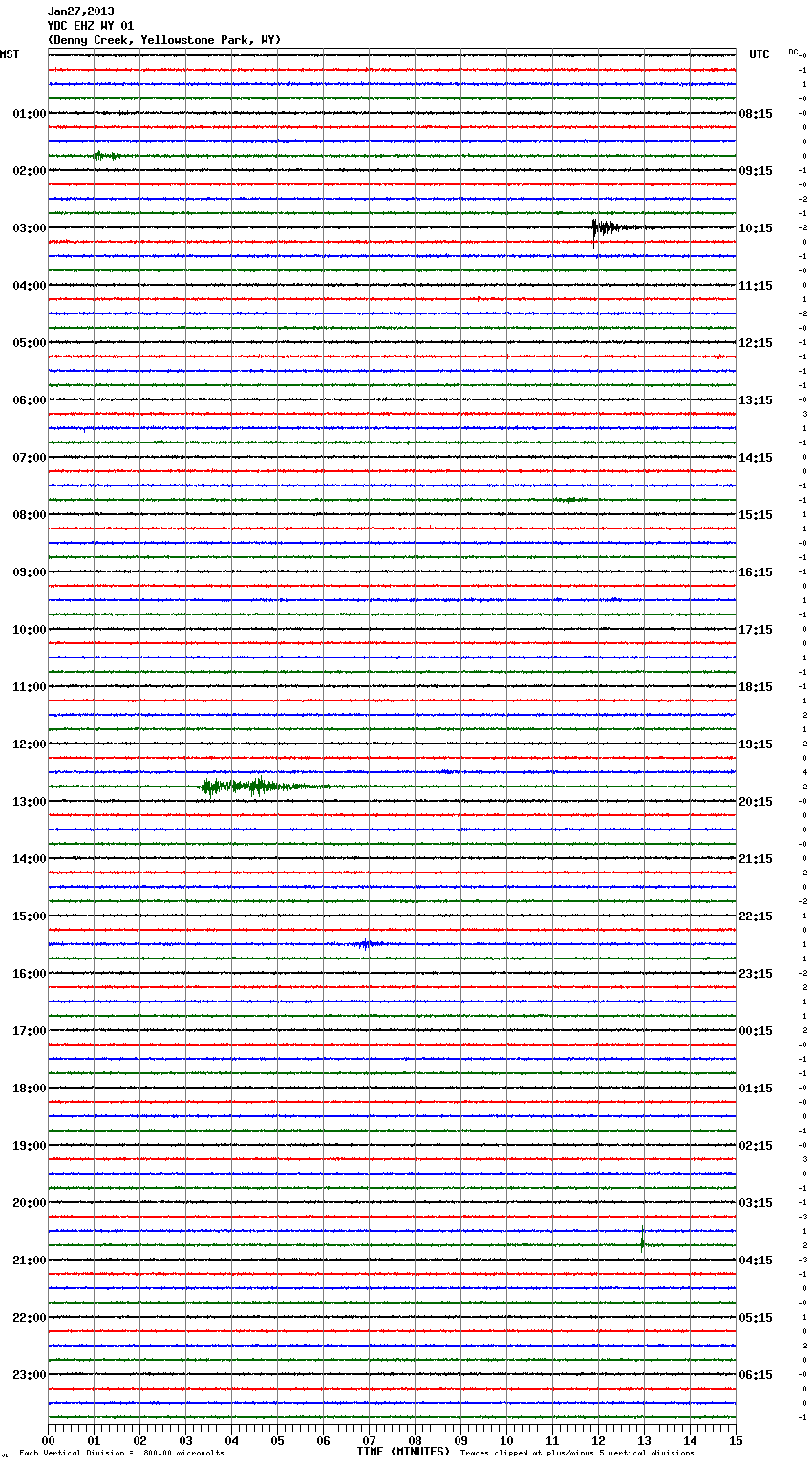
Task: Click the 07 minute tick label on bottom axis
Action: point(370,1440)
